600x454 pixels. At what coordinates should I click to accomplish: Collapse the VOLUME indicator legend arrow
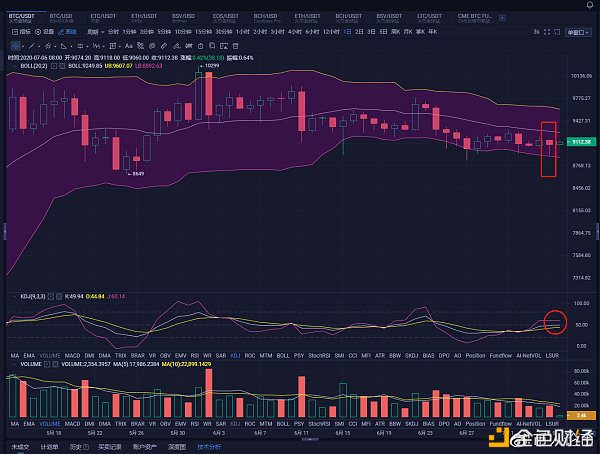(x=14, y=364)
